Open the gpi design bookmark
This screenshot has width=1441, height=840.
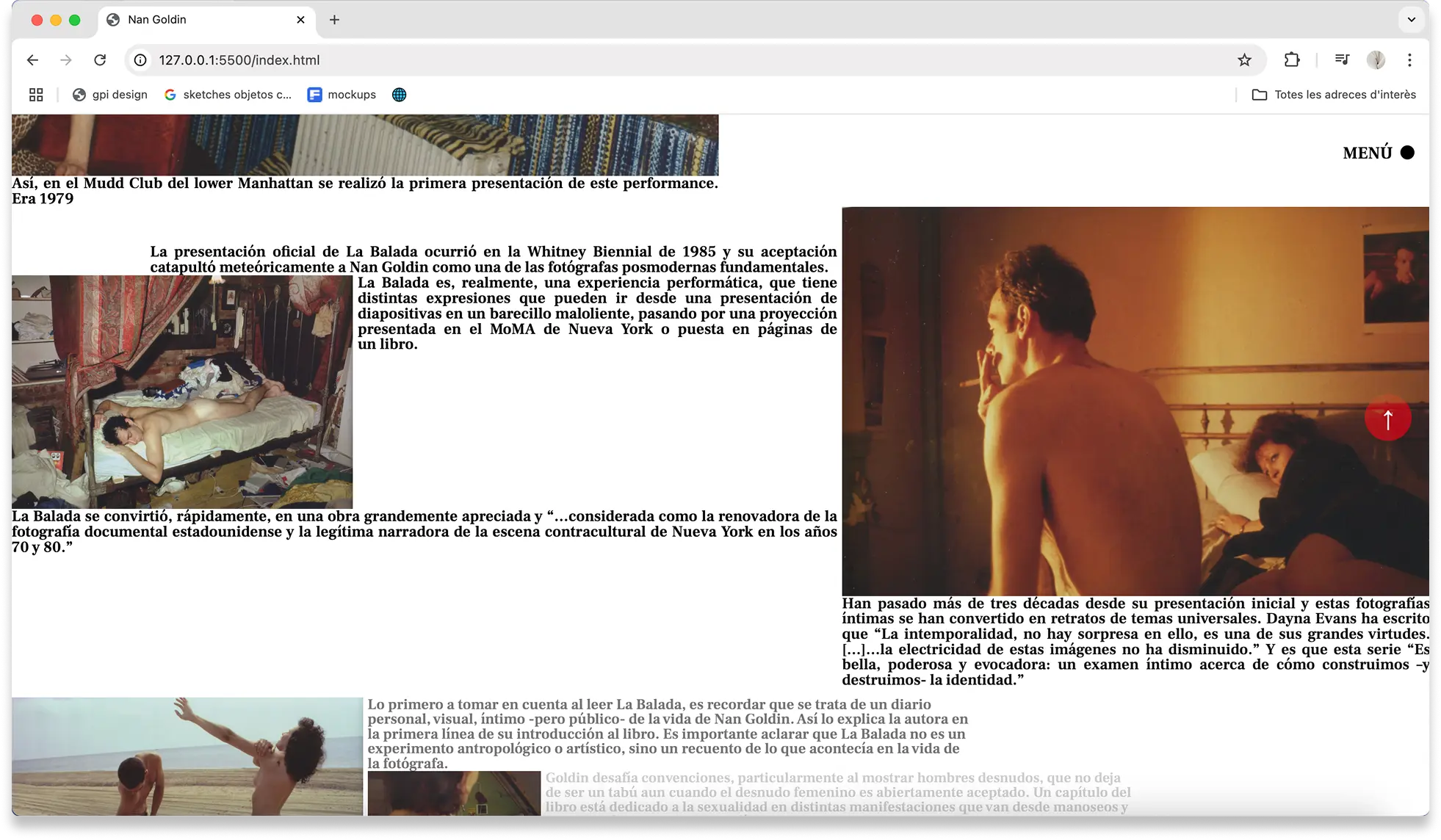(110, 95)
